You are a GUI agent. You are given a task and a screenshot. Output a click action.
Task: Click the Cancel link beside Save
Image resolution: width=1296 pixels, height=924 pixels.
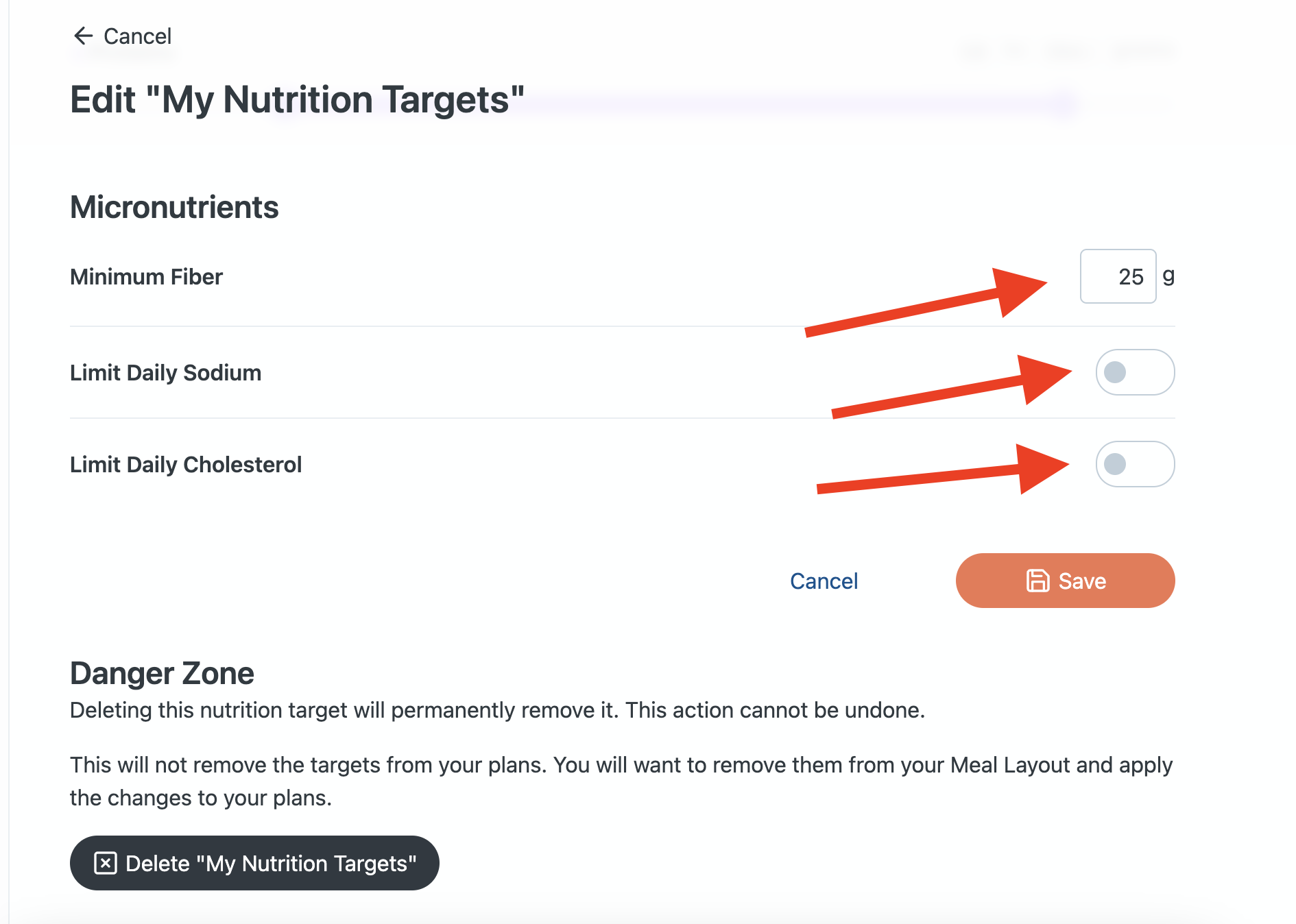coord(824,581)
